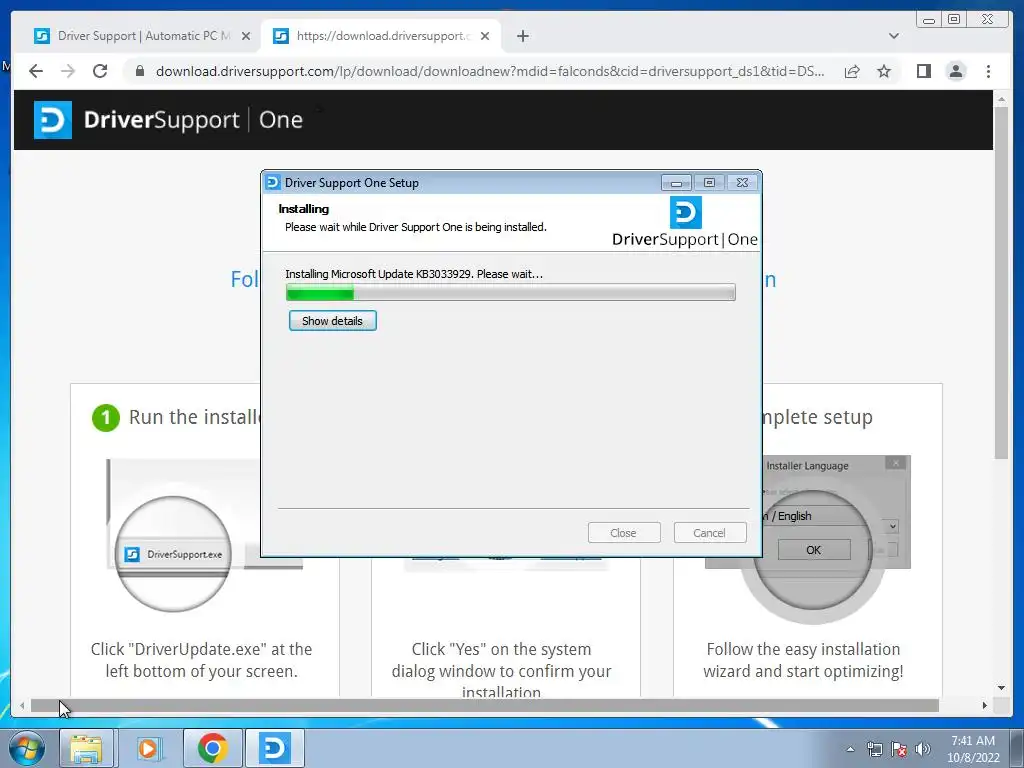
Task: Click the installation progress bar
Action: click(511, 293)
